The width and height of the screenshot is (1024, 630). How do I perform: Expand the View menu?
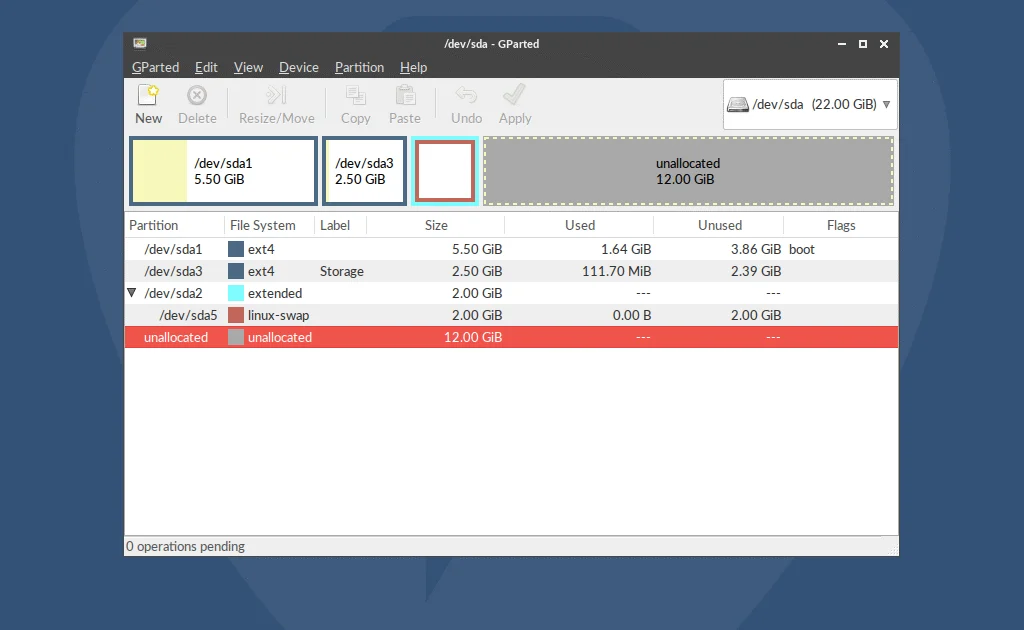[x=248, y=67]
